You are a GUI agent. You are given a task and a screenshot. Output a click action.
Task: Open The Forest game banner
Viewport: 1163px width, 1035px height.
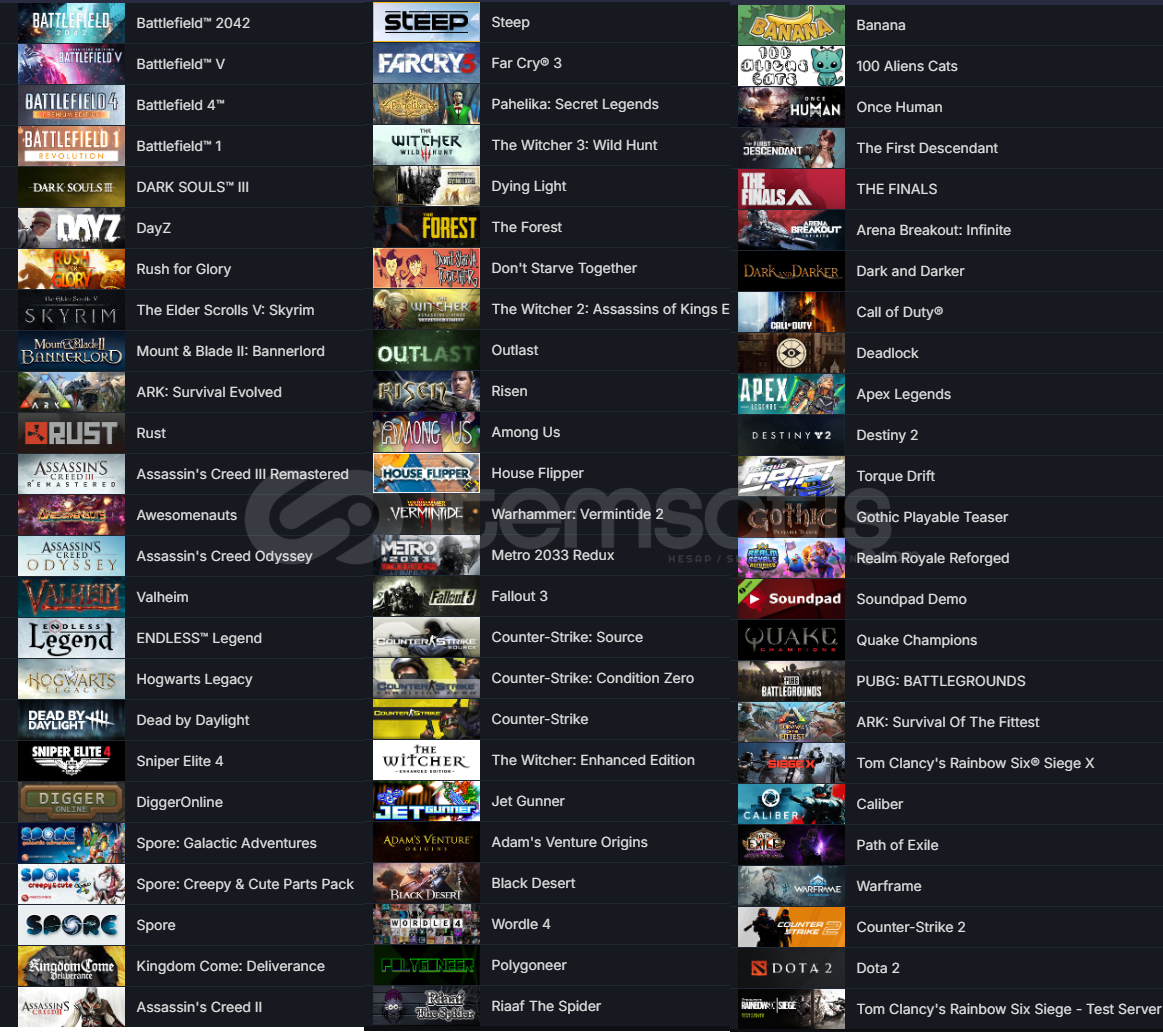tap(426, 227)
